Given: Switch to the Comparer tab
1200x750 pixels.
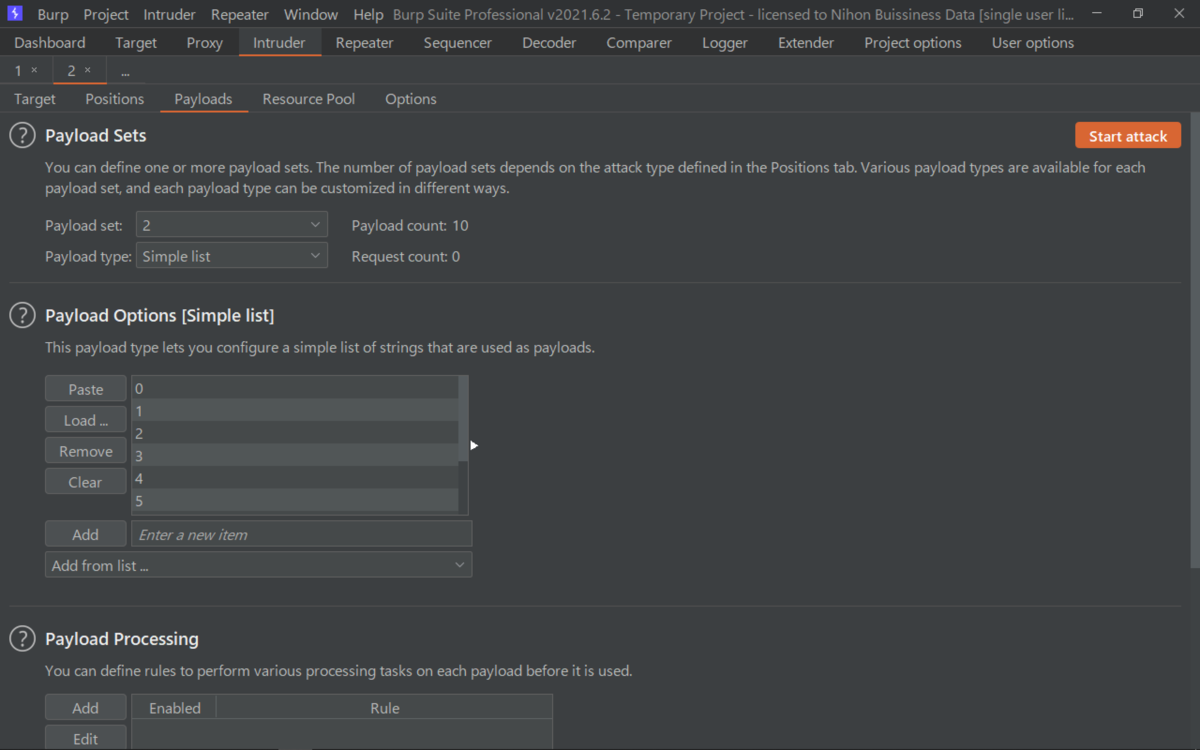Looking at the screenshot, I should 639,43.
